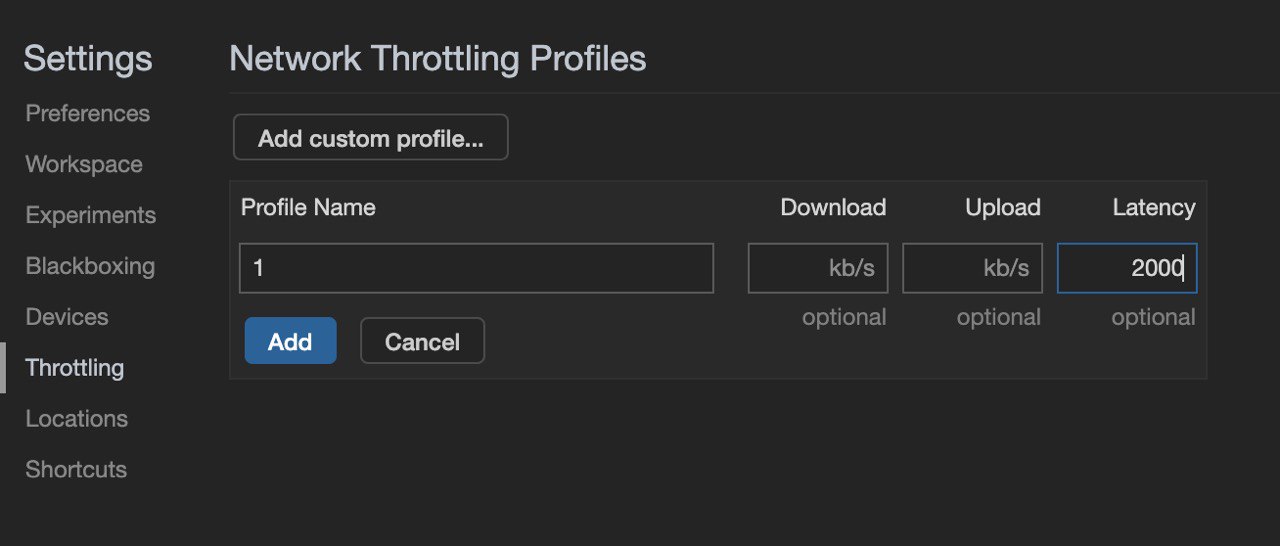Image resolution: width=1280 pixels, height=546 pixels.
Task: Open the Locations settings tab
Action: tap(77, 419)
